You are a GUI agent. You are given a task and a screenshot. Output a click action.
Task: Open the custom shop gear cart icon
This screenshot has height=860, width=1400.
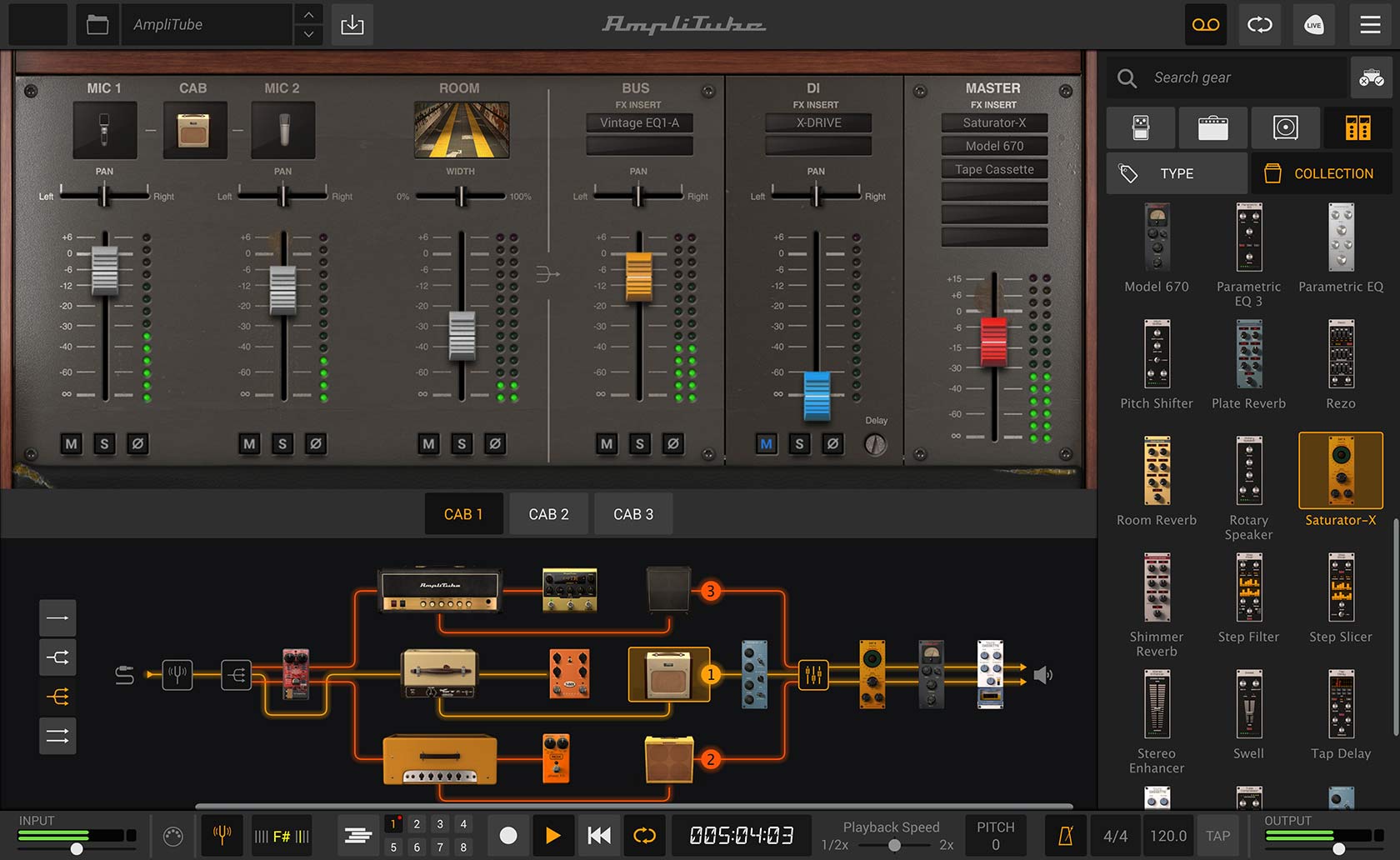[x=1371, y=78]
